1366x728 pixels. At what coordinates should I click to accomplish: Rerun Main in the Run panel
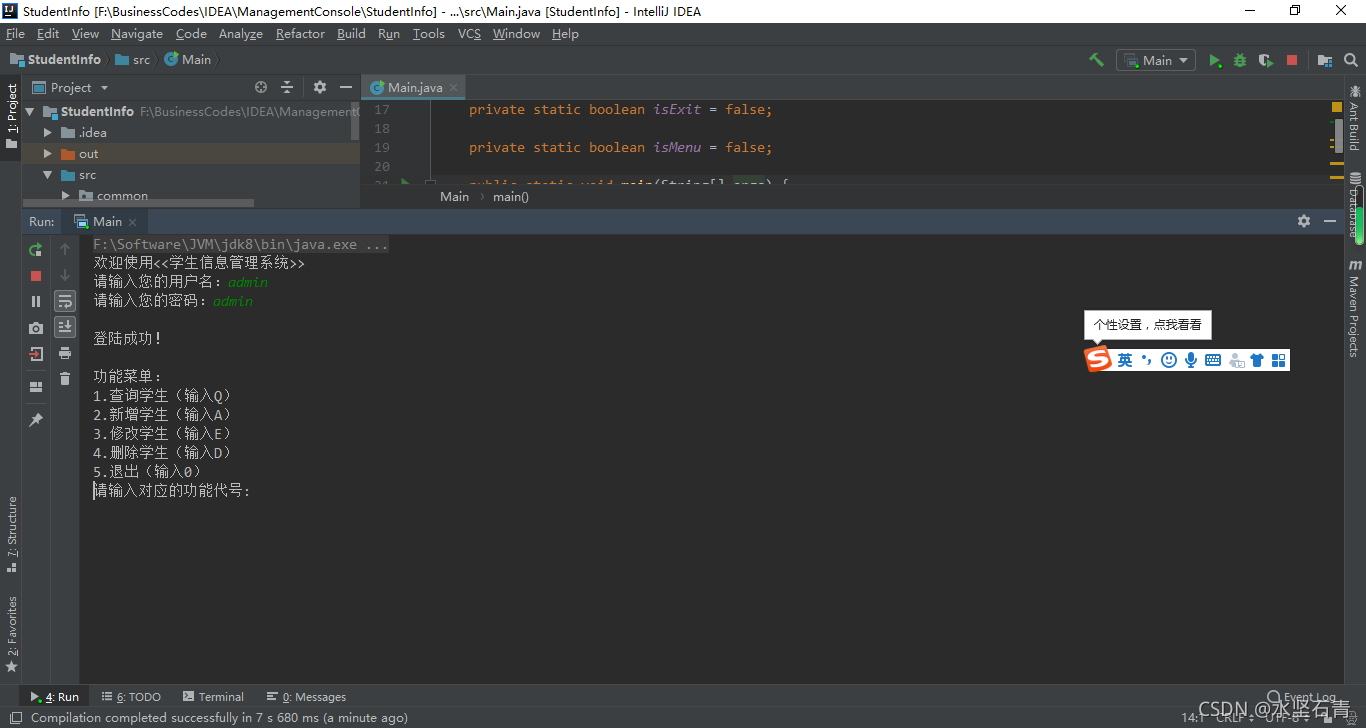pyautogui.click(x=36, y=249)
